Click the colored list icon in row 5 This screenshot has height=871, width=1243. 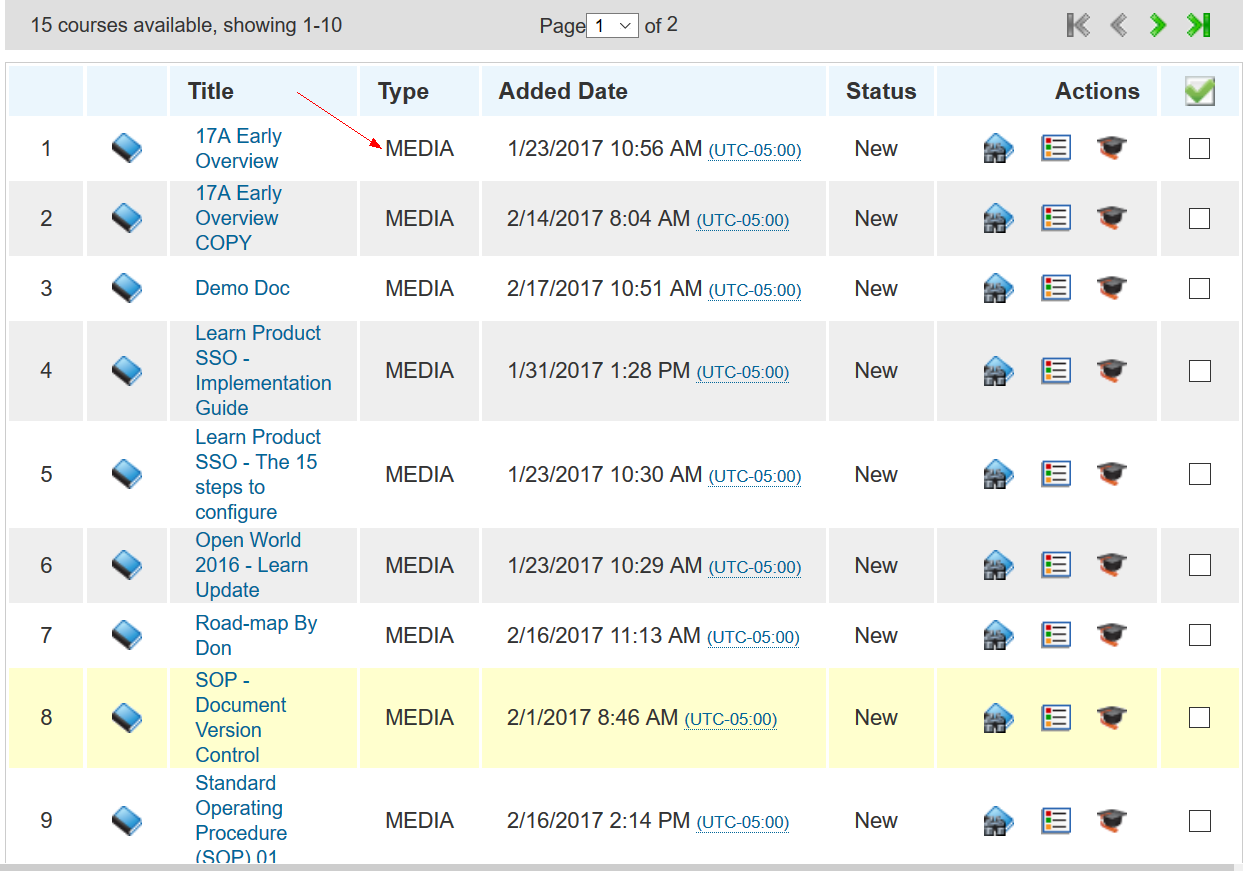1056,473
